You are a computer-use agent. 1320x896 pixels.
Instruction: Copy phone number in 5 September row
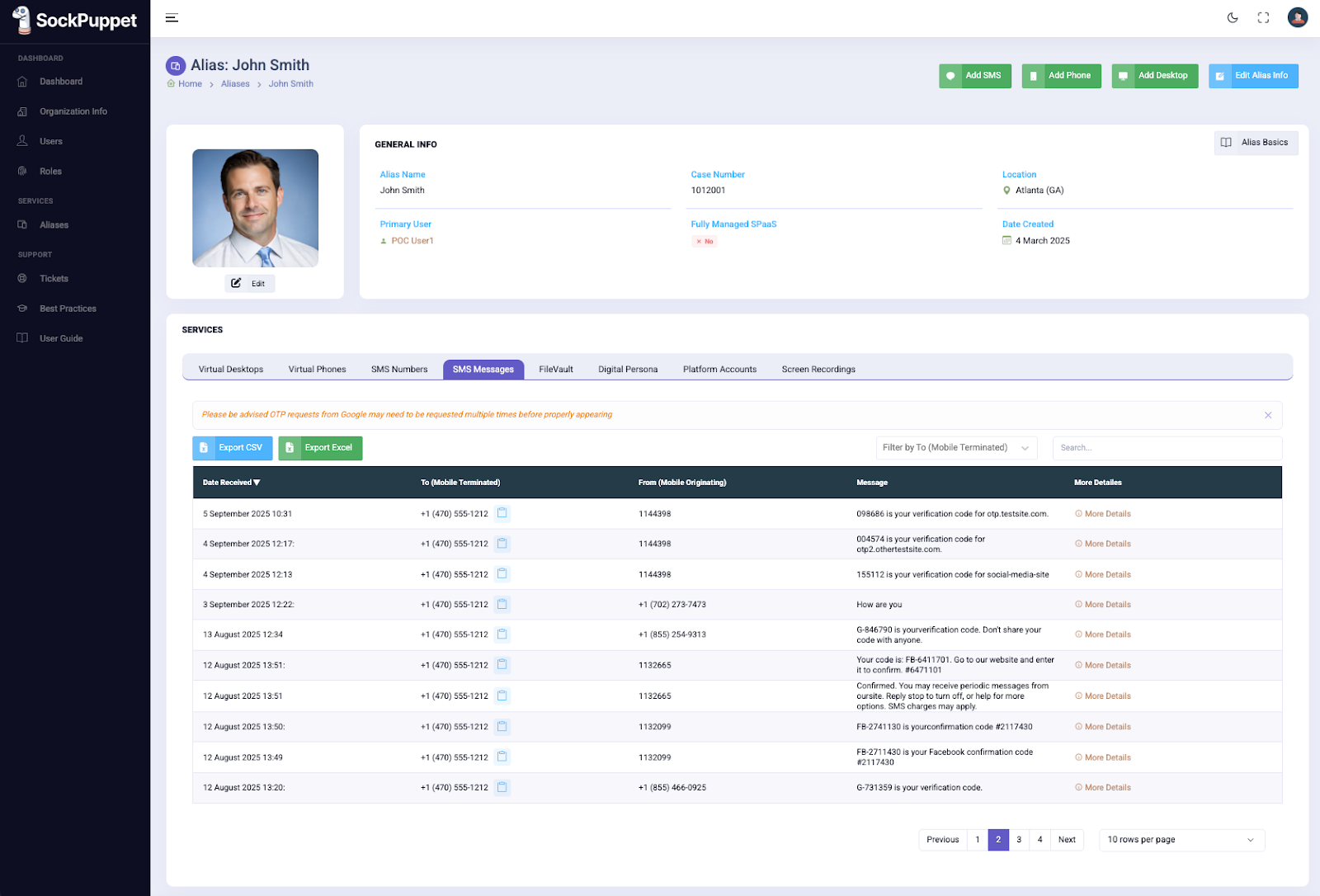pyautogui.click(x=502, y=513)
